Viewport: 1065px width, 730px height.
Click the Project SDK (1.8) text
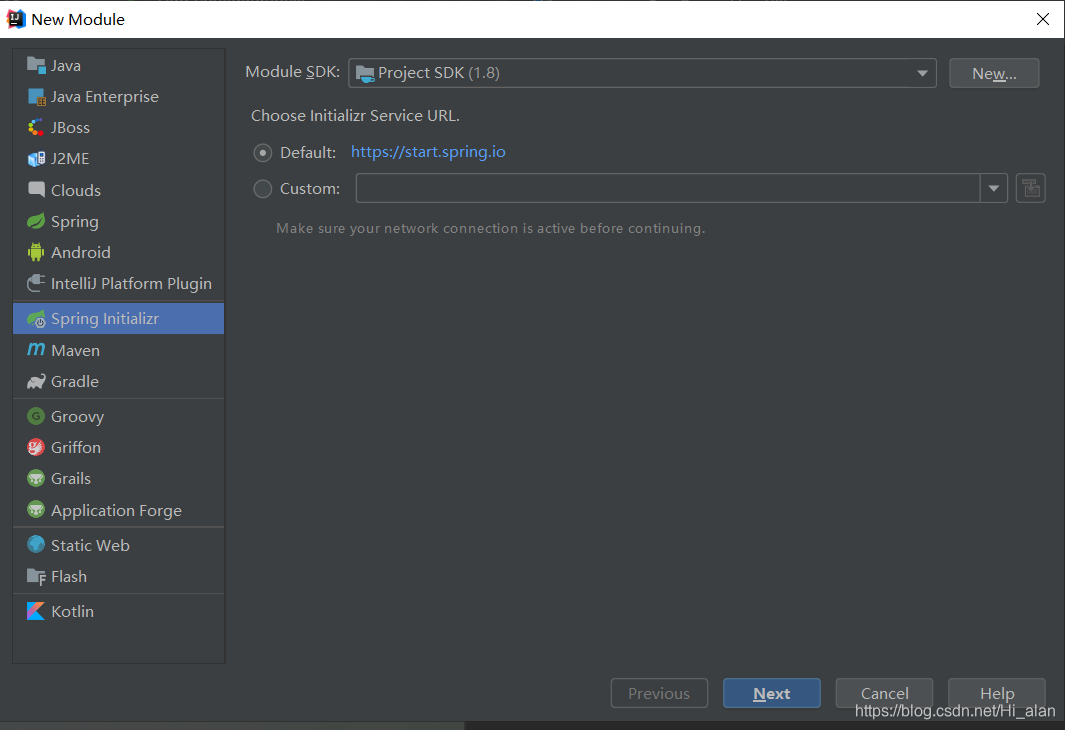(439, 73)
